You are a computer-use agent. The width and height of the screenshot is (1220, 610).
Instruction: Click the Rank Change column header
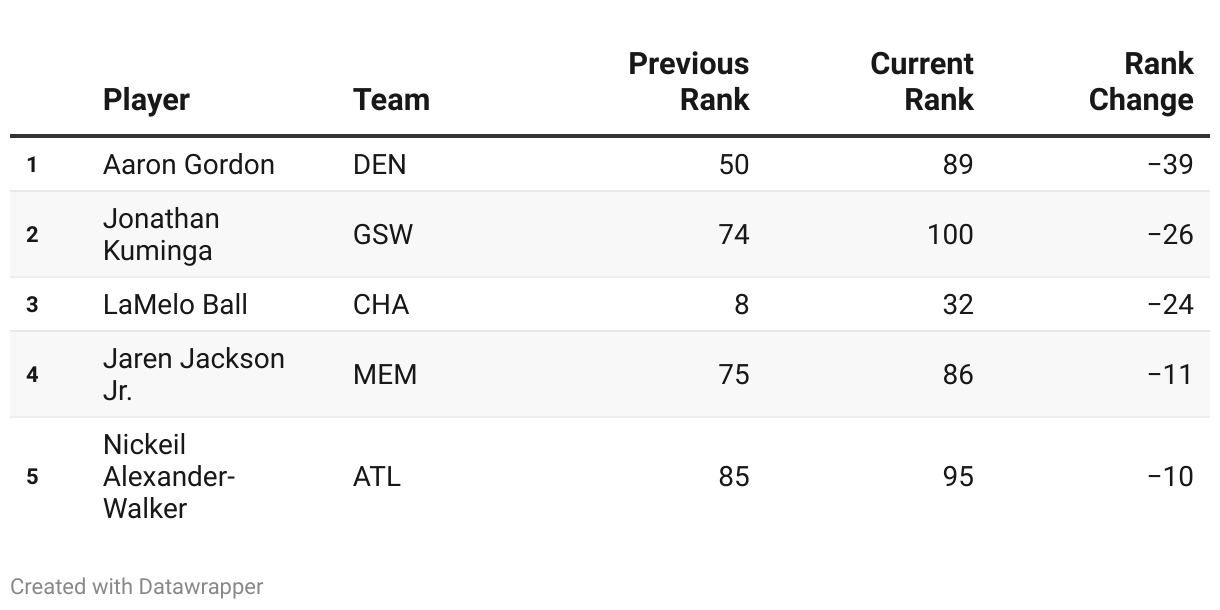pyautogui.click(x=1141, y=82)
